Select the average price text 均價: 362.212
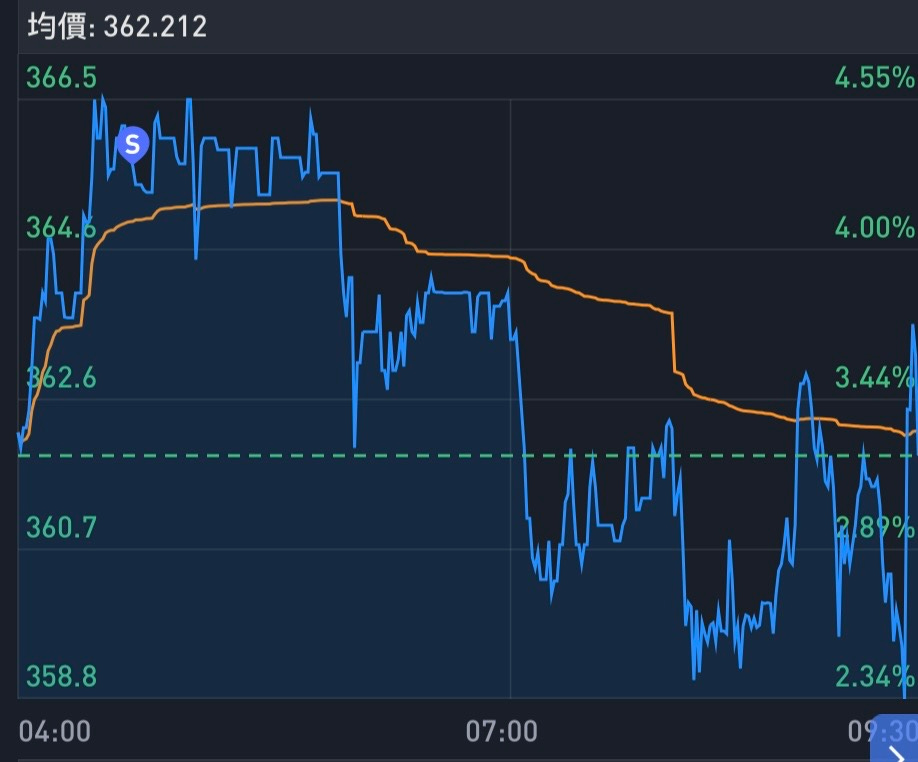 coord(117,26)
